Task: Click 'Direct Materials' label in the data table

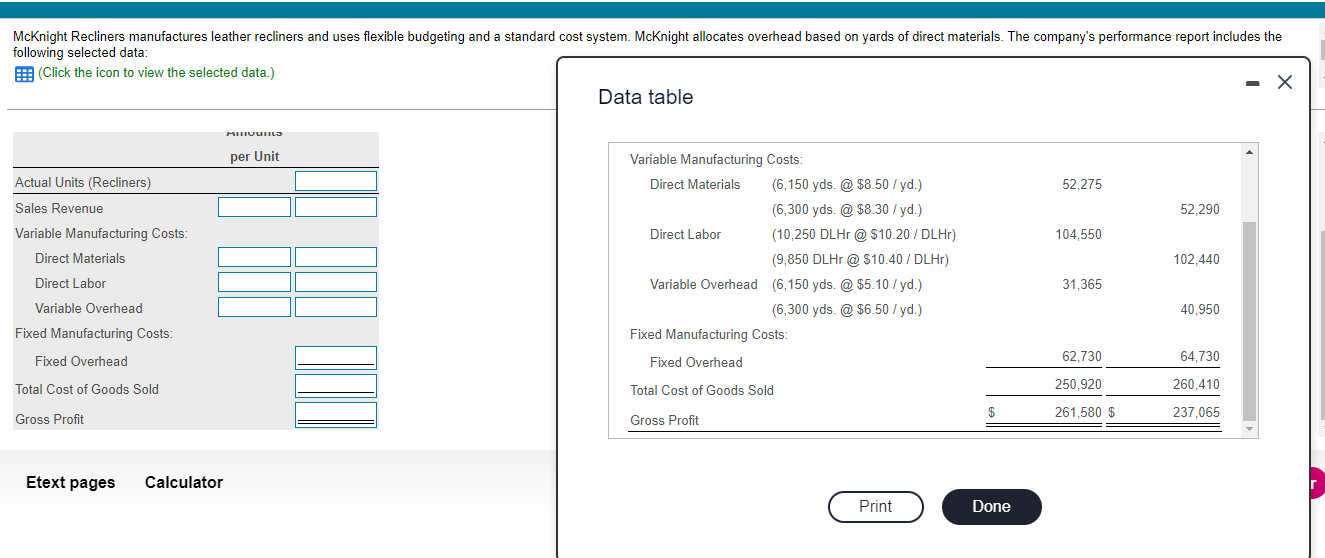Action: click(x=695, y=184)
